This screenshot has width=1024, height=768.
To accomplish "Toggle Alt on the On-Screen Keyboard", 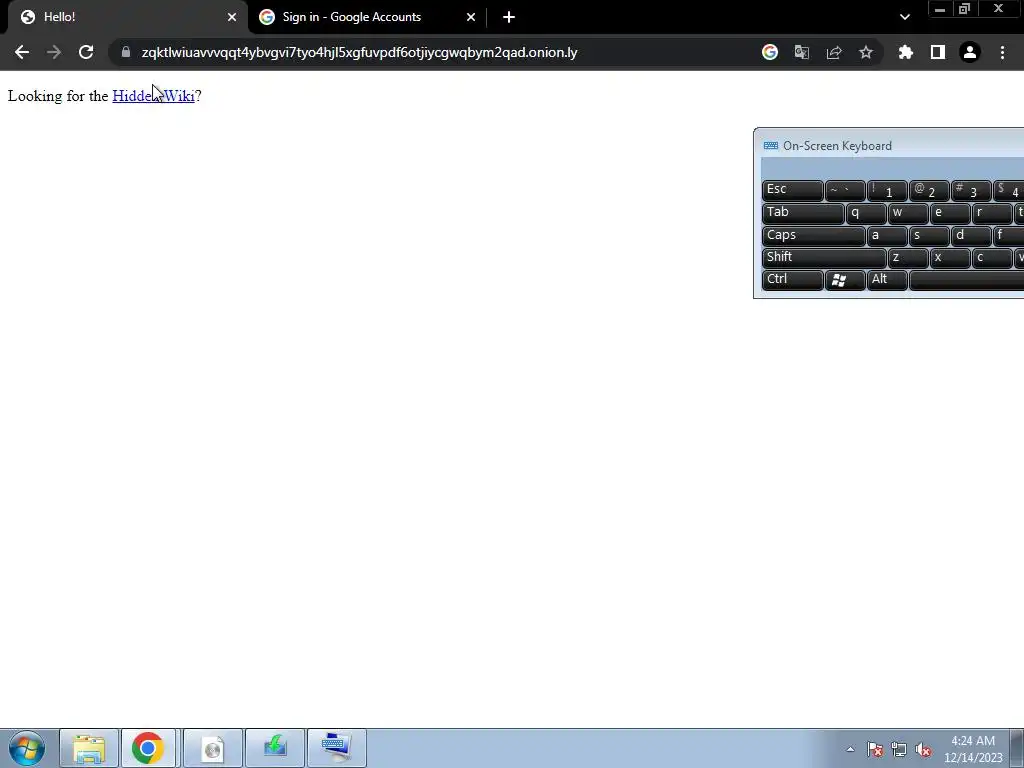I will click(886, 280).
